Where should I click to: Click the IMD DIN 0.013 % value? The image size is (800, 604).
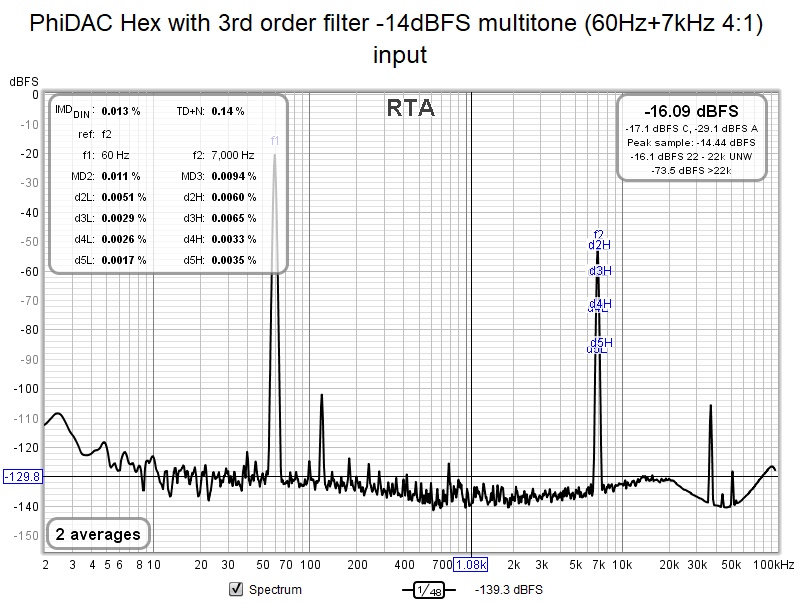tap(121, 111)
